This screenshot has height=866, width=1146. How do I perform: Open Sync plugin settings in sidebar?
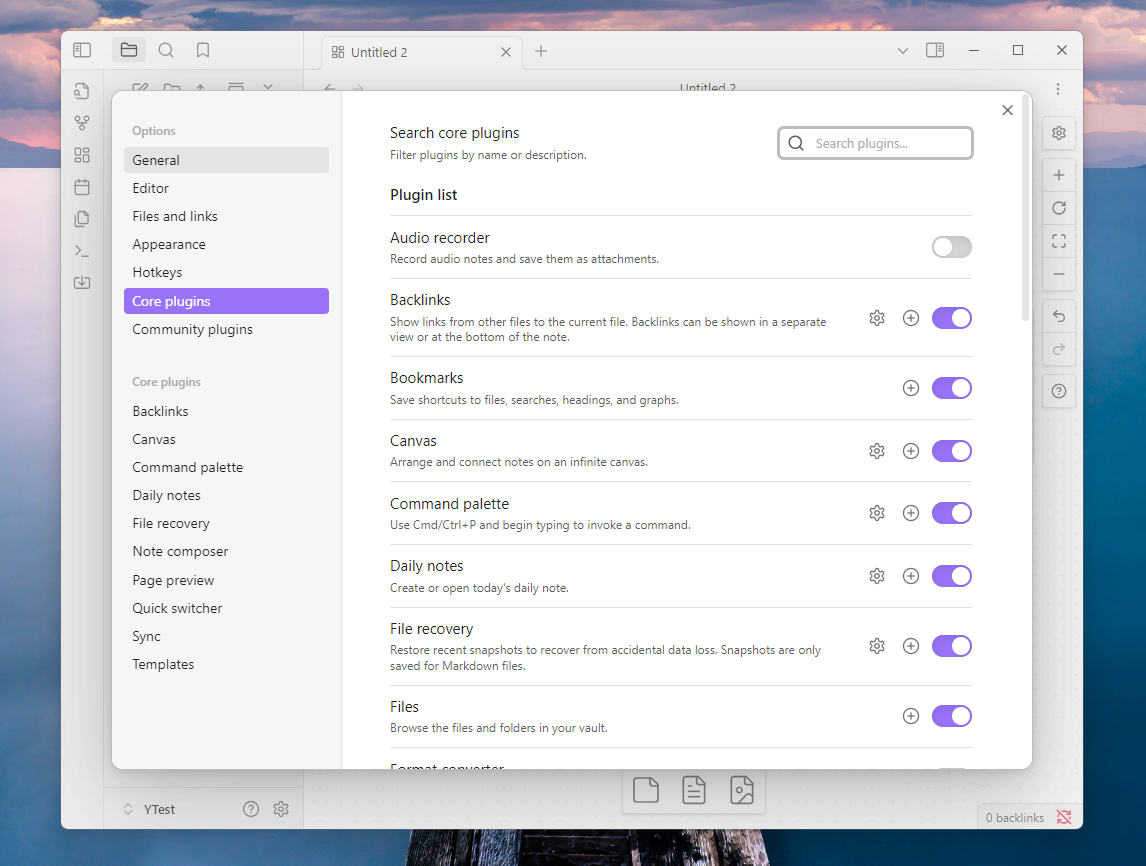[227, 637]
